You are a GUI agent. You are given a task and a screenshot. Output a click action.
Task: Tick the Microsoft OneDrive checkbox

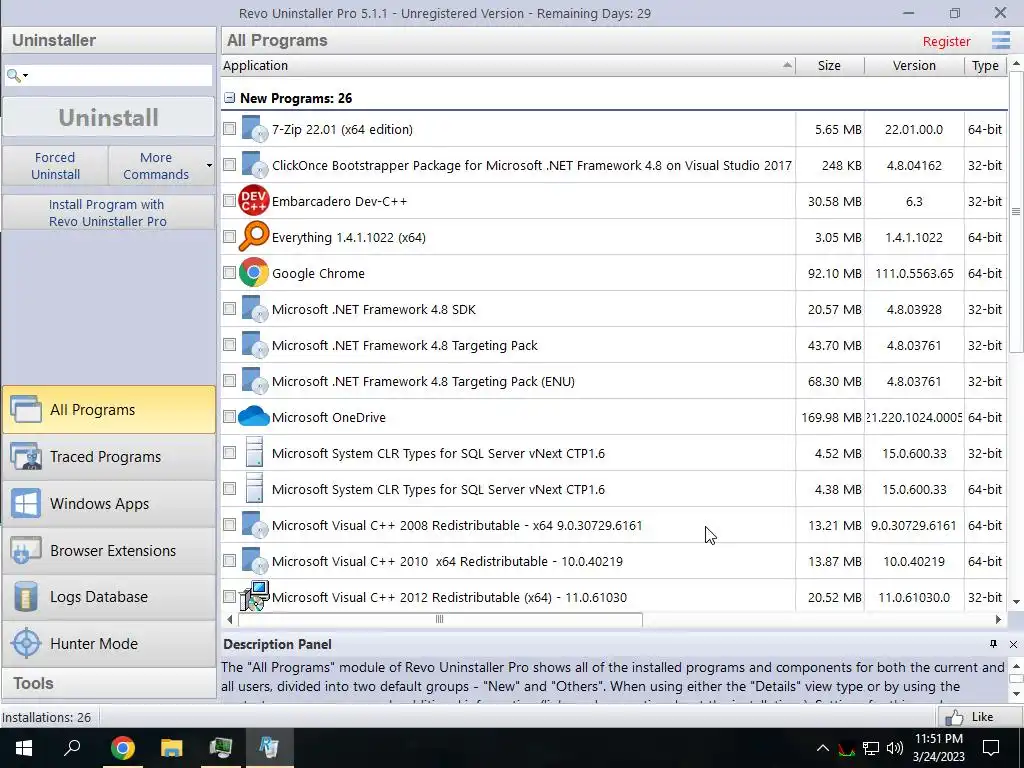click(x=229, y=416)
